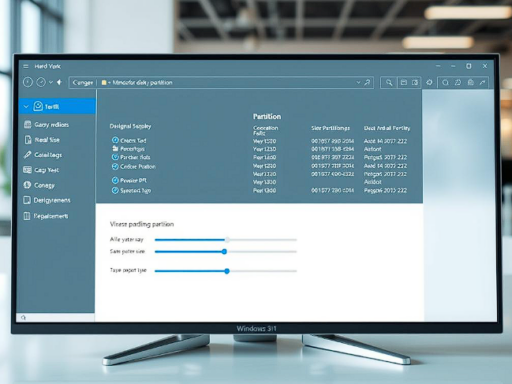Click the Canger segment of the address bar

pos(83,83)
